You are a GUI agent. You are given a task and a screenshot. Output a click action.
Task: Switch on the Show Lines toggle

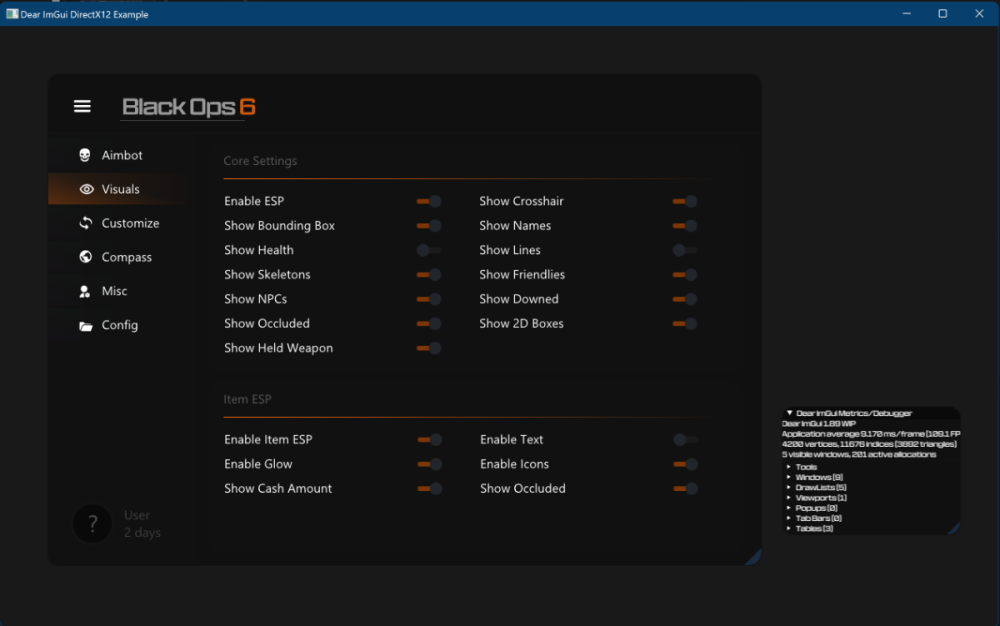click(685, 250)
